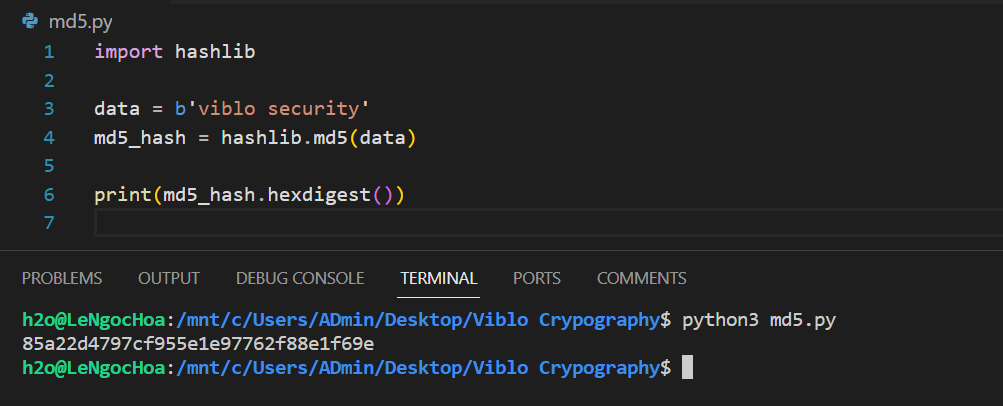Open the OUTPUT panel tab
1003x406 pixels.
pos(169,278)
